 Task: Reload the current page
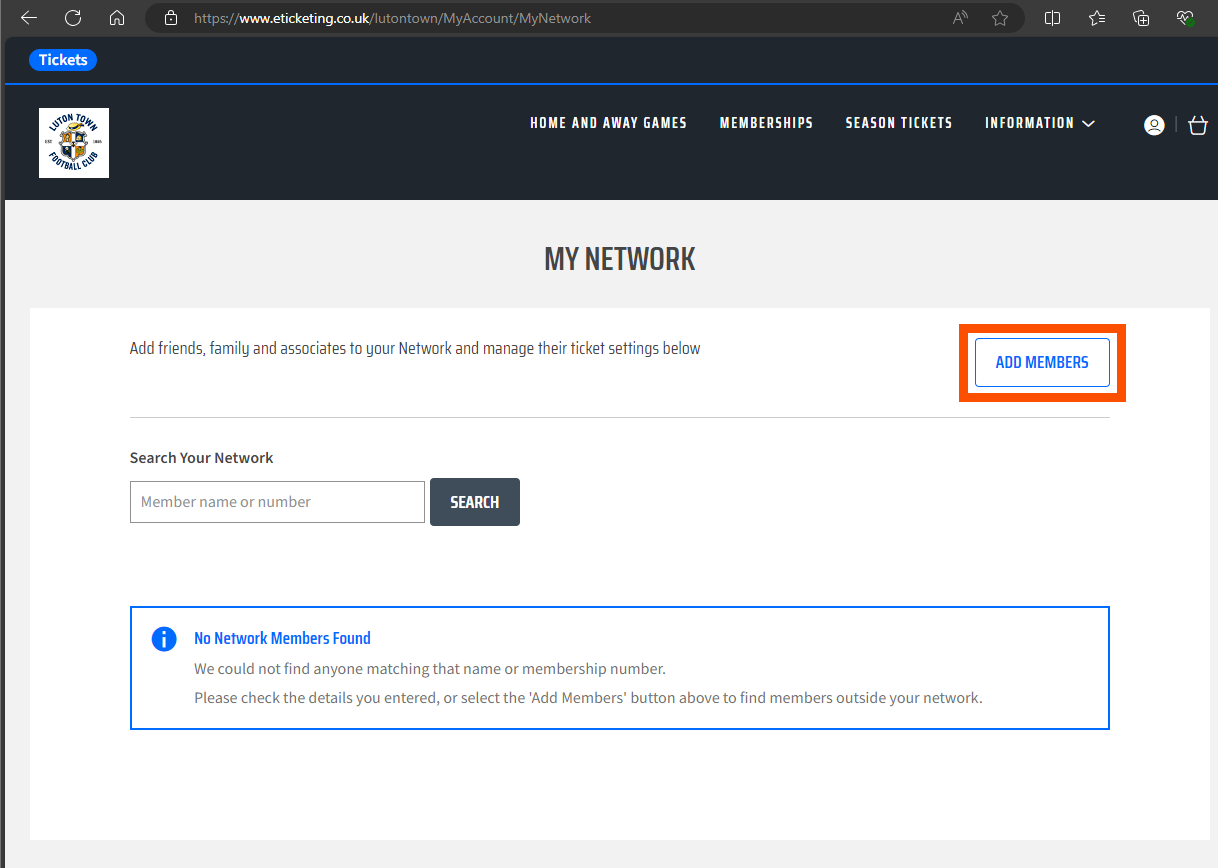73,18
